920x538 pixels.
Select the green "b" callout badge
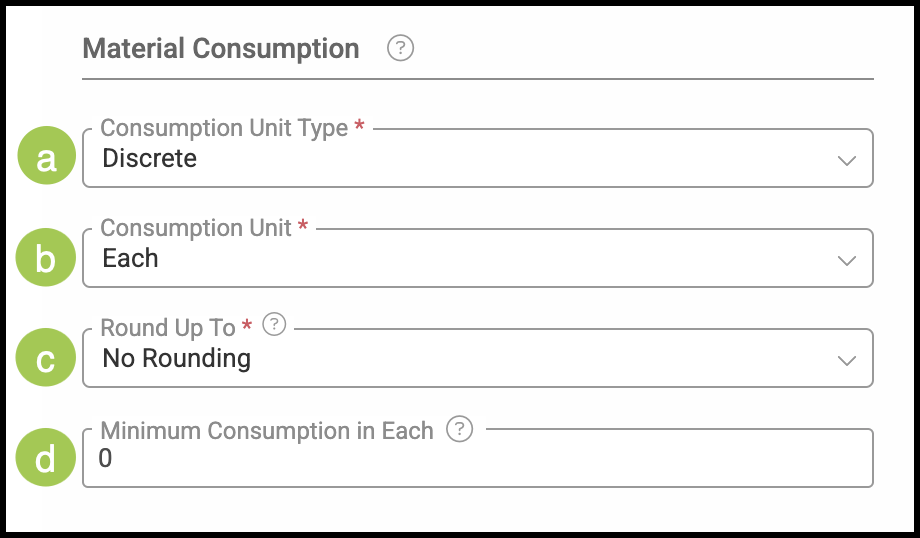click(47, 258)
